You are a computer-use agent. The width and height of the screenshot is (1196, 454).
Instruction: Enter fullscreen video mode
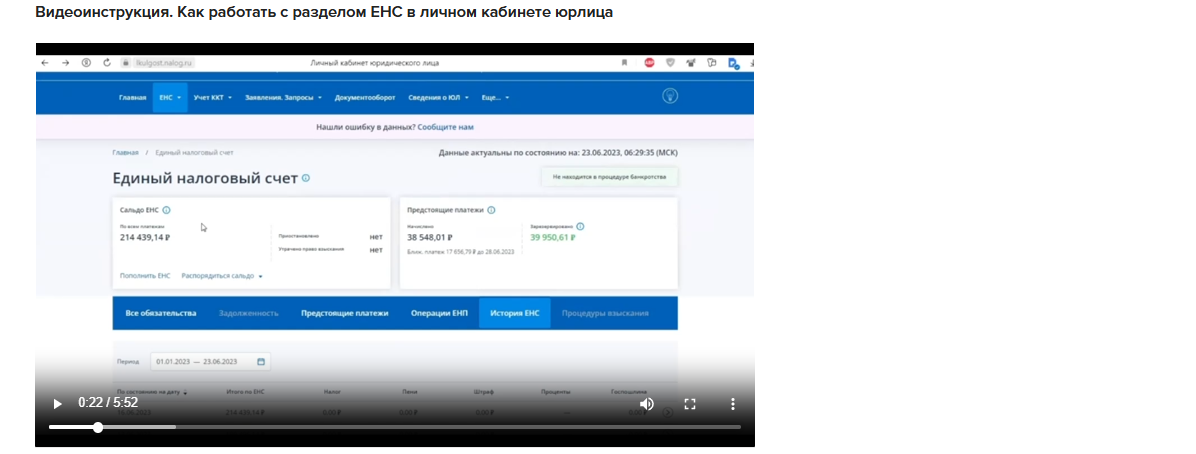tap(690, 404)
